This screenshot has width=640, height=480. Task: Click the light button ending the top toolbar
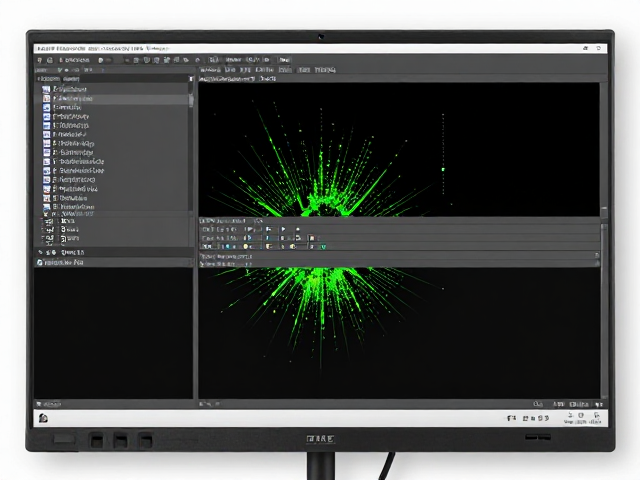point(284,60)
